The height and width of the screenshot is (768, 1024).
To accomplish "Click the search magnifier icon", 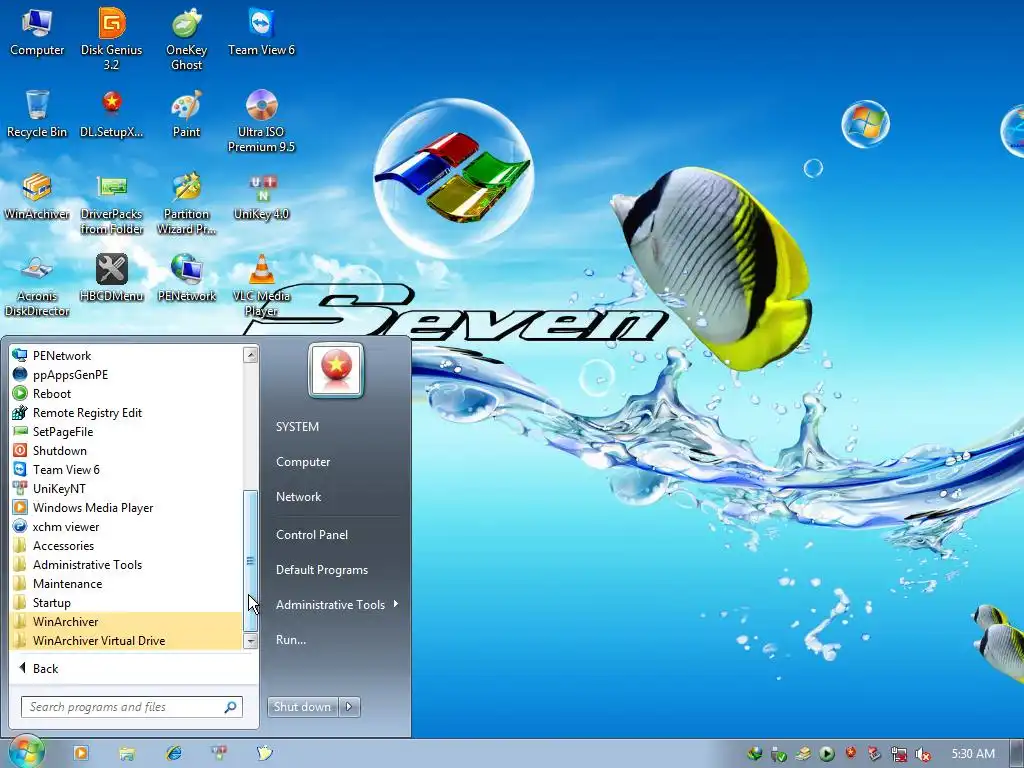I will click(231, 707).
